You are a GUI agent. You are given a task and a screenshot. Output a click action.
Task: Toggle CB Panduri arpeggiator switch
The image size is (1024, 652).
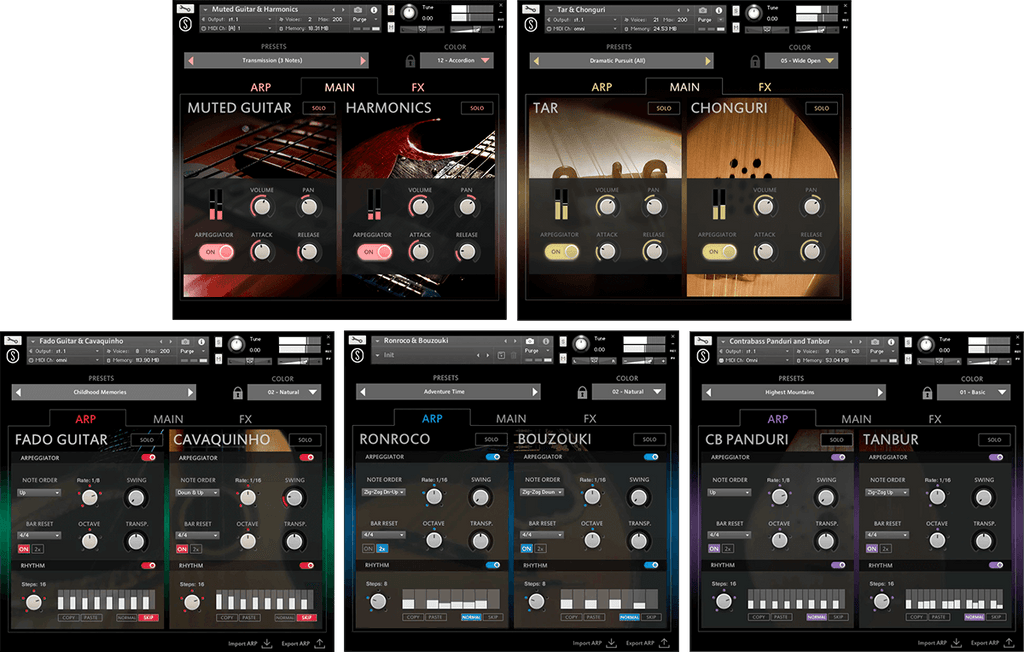839,457
